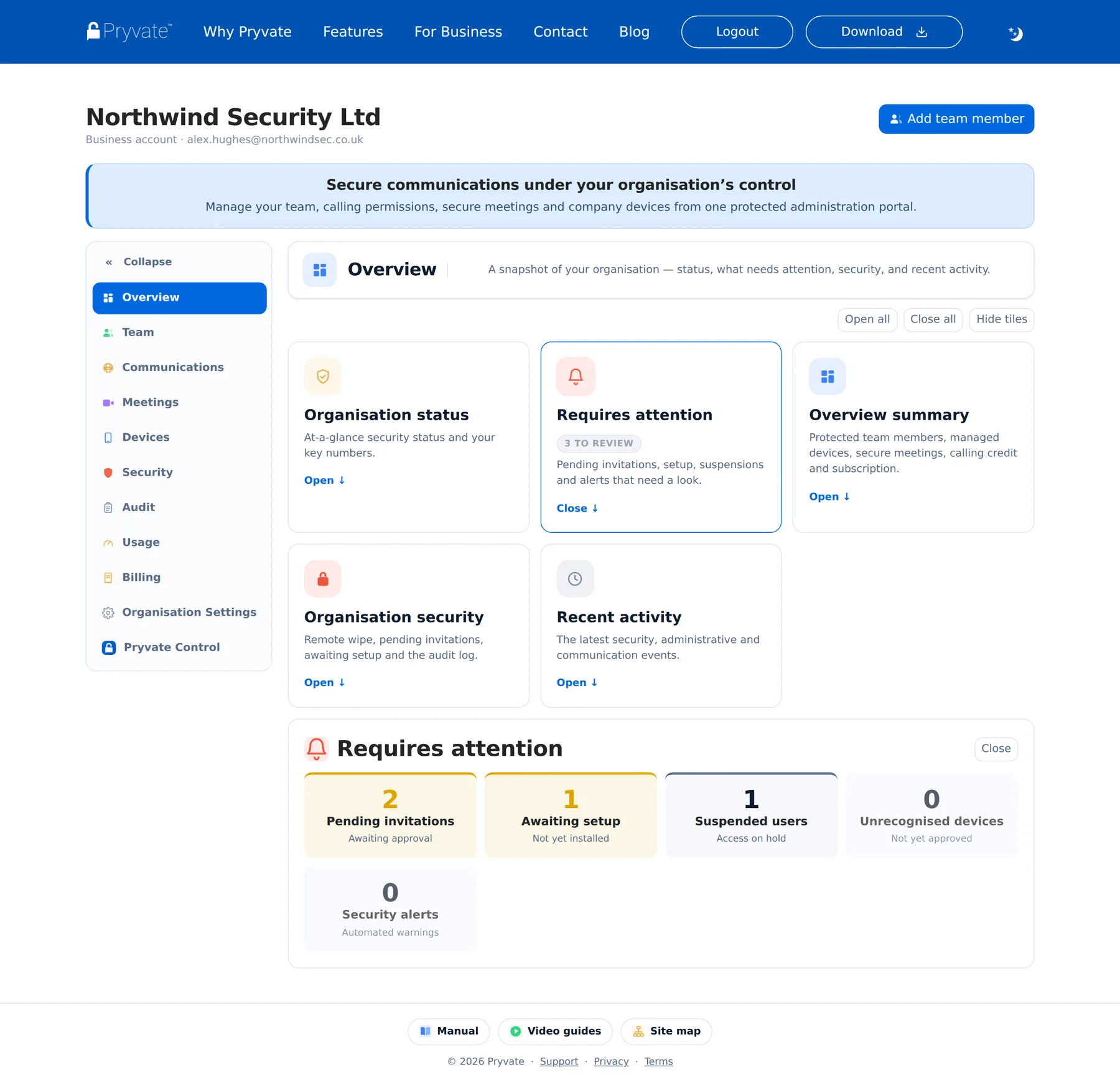
Task: Click the red lock icon on Organisation security tile
Action: 322,579
